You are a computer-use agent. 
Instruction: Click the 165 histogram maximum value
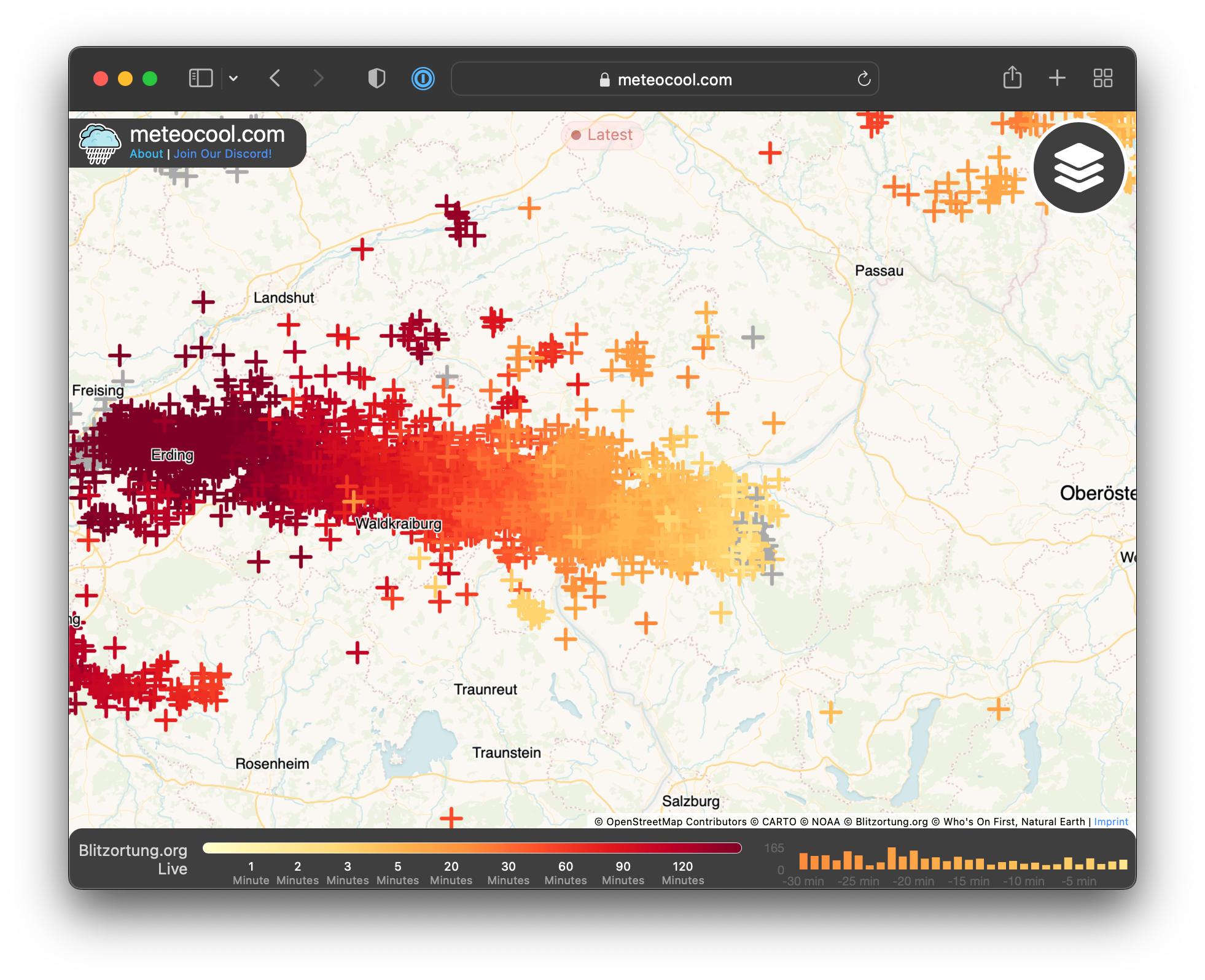tap(774, 848)
